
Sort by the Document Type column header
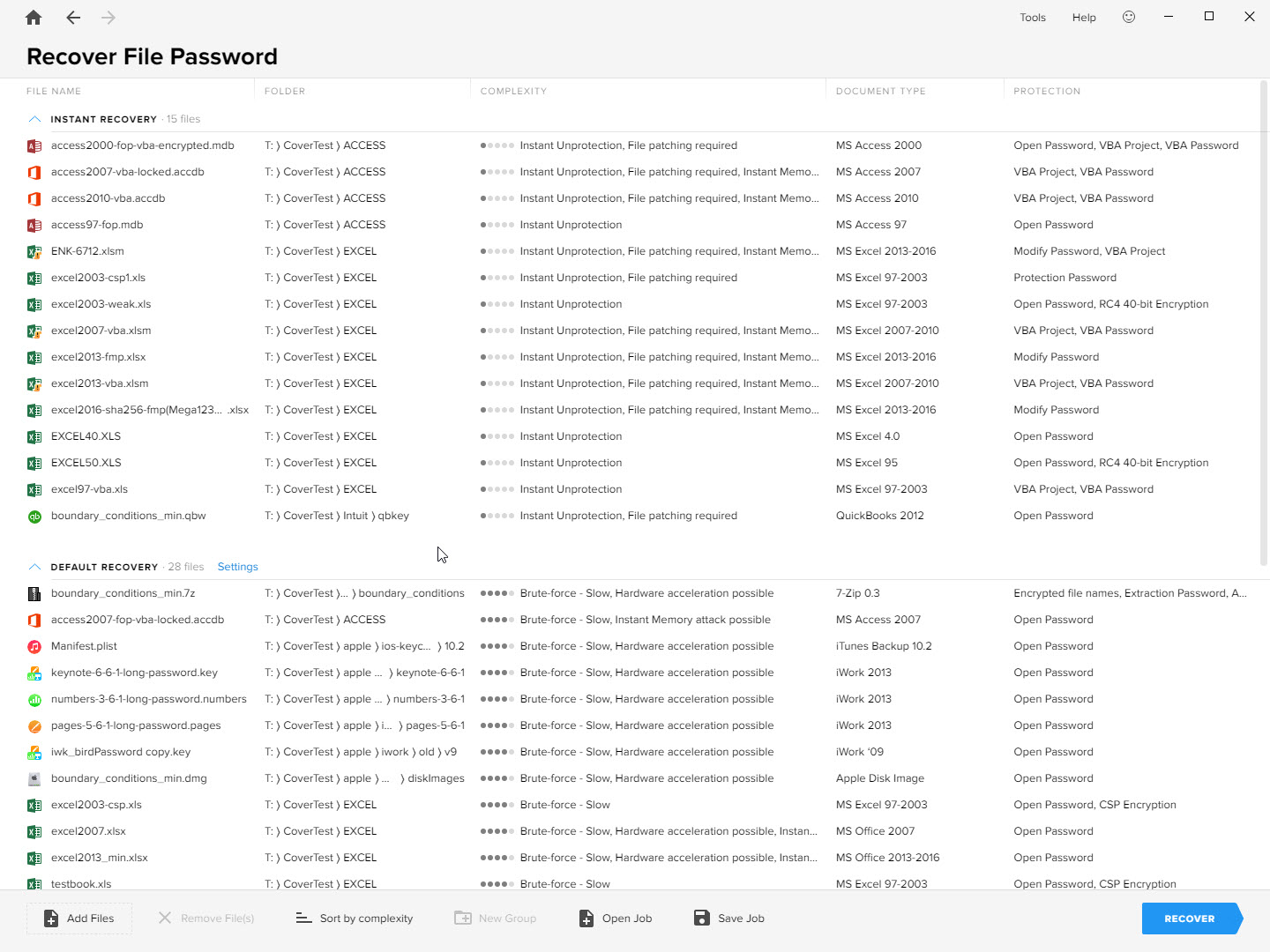click(x=881, y=92)
